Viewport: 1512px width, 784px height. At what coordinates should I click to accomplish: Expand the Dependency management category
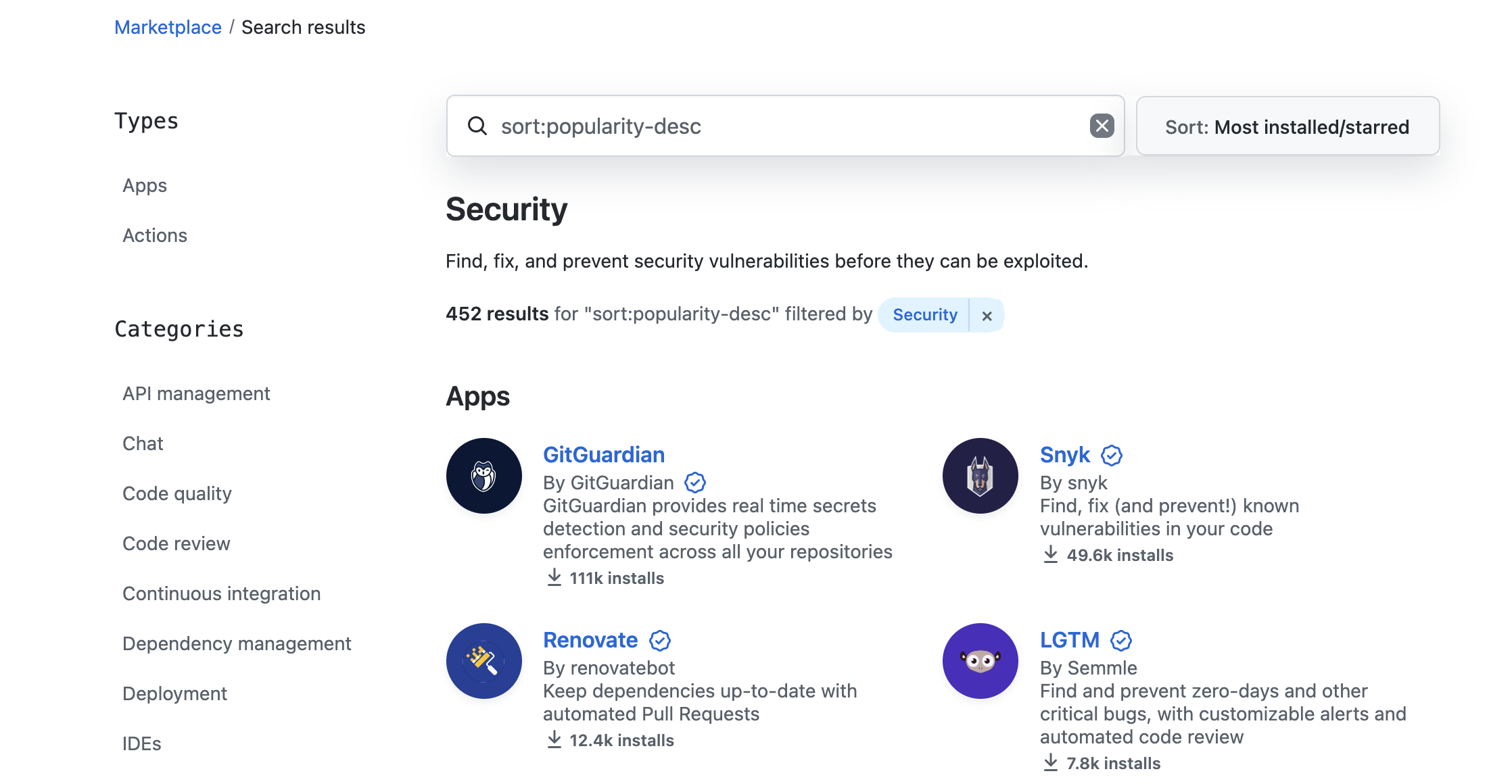[237, 643]
